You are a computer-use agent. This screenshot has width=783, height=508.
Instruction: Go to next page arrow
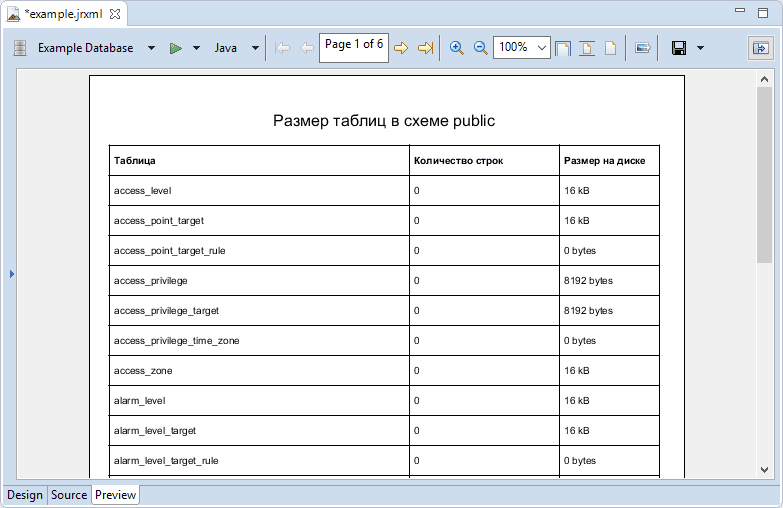(x=401, y=48)
